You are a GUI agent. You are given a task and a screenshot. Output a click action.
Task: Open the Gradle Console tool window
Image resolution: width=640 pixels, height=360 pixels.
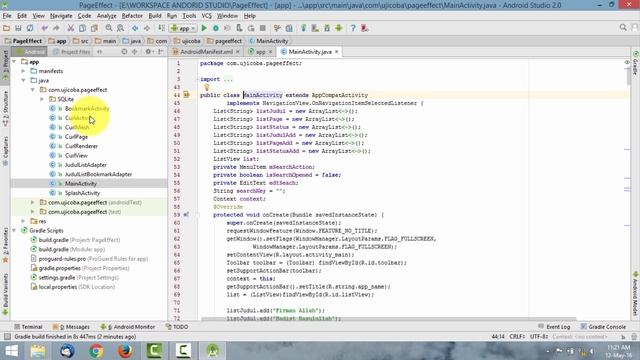pos(603,327)
